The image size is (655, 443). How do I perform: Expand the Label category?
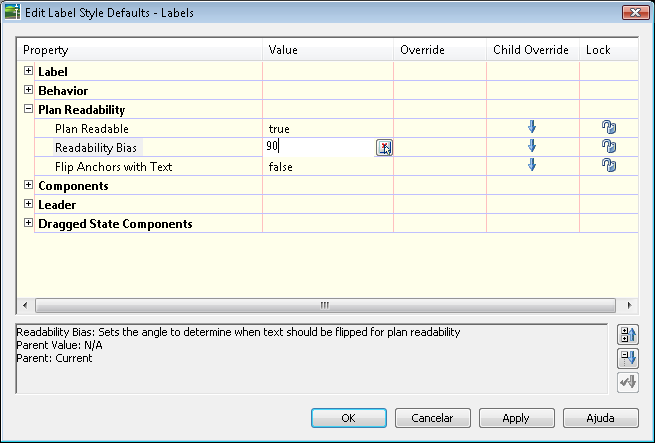[28, 71]
